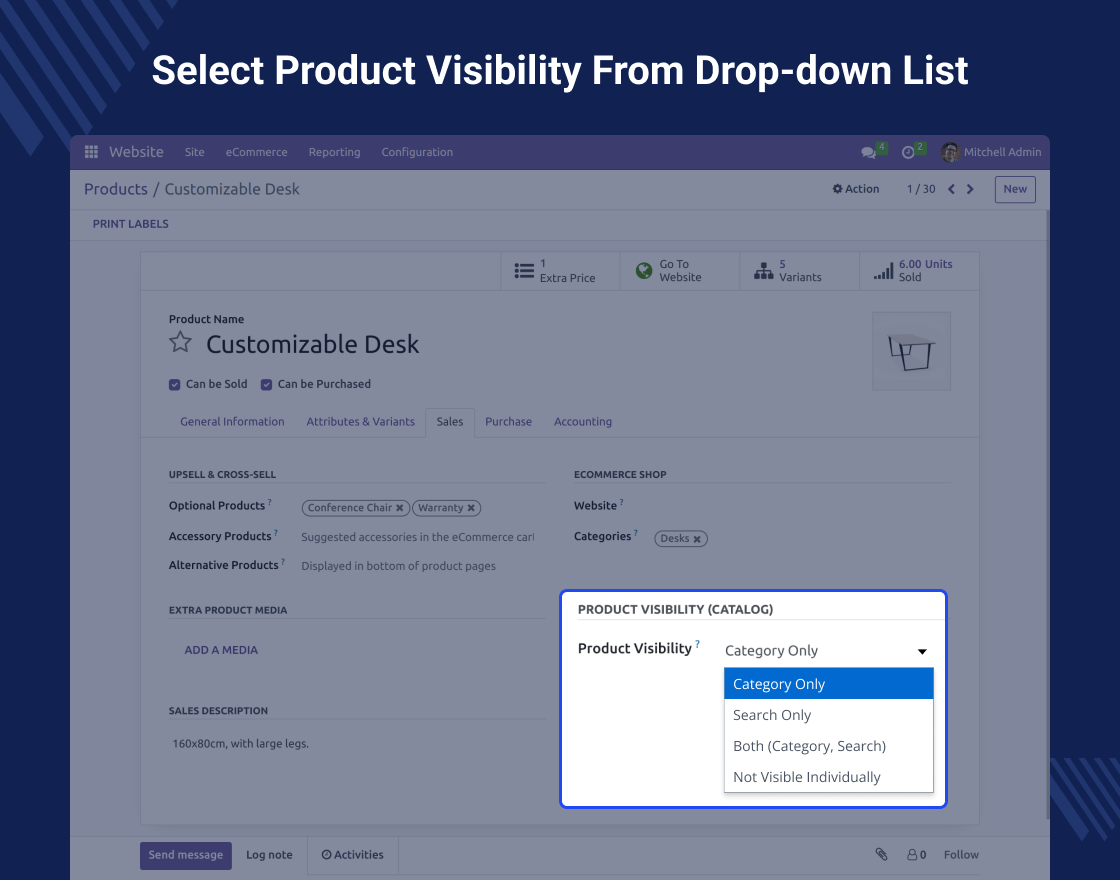
Task: Open followers count icon
Action: (x=916, y=855)
